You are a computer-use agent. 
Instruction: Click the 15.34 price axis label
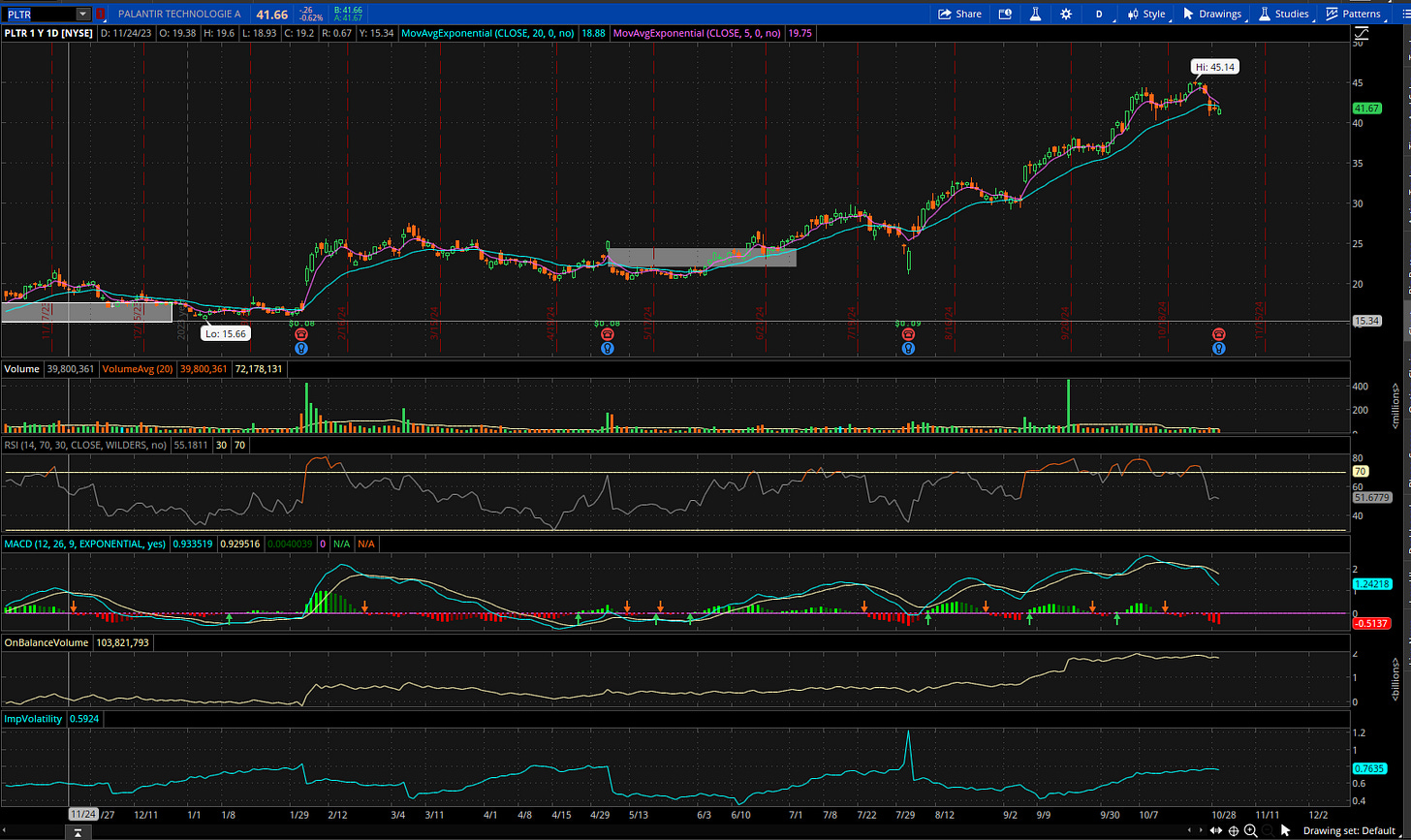click(1366, 321)
